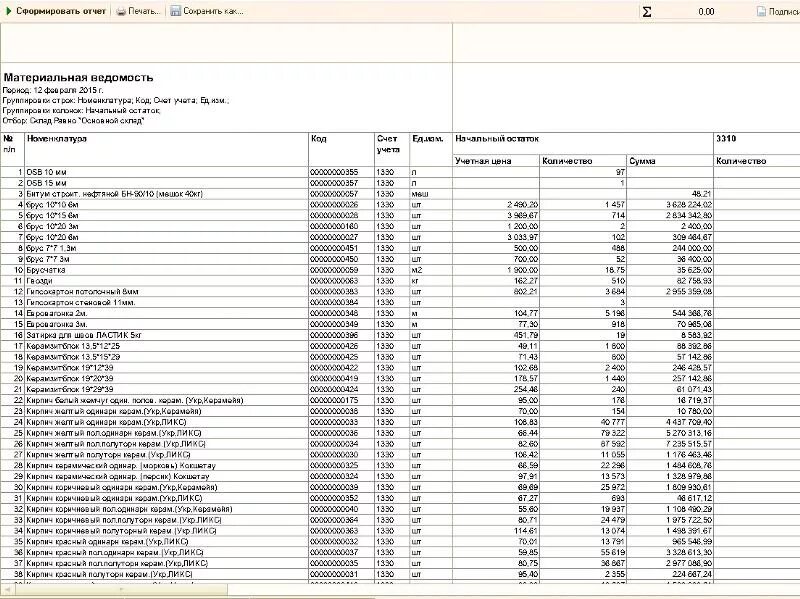This screenshot has width=800, height=599.
Task: Open the Печать... command
Action: coord(138,11)
